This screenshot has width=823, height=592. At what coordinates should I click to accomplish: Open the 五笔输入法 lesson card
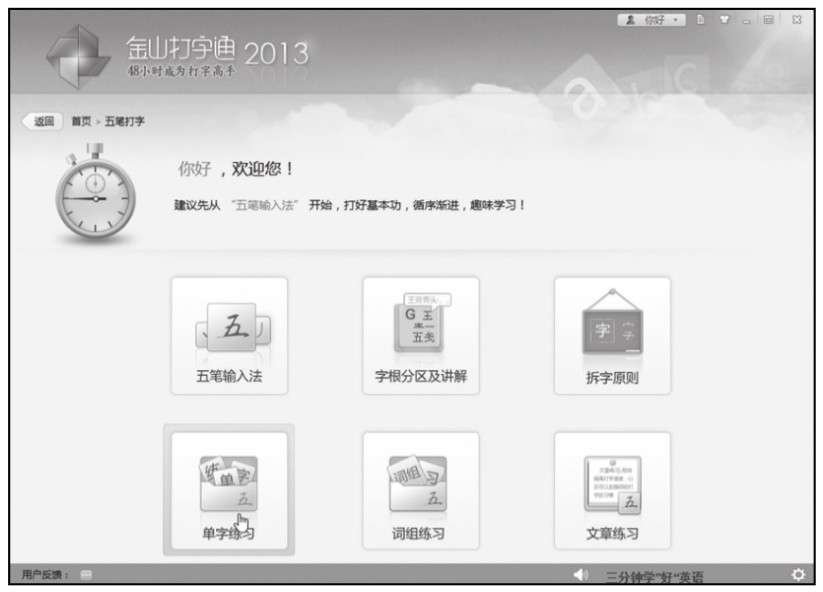229,336
